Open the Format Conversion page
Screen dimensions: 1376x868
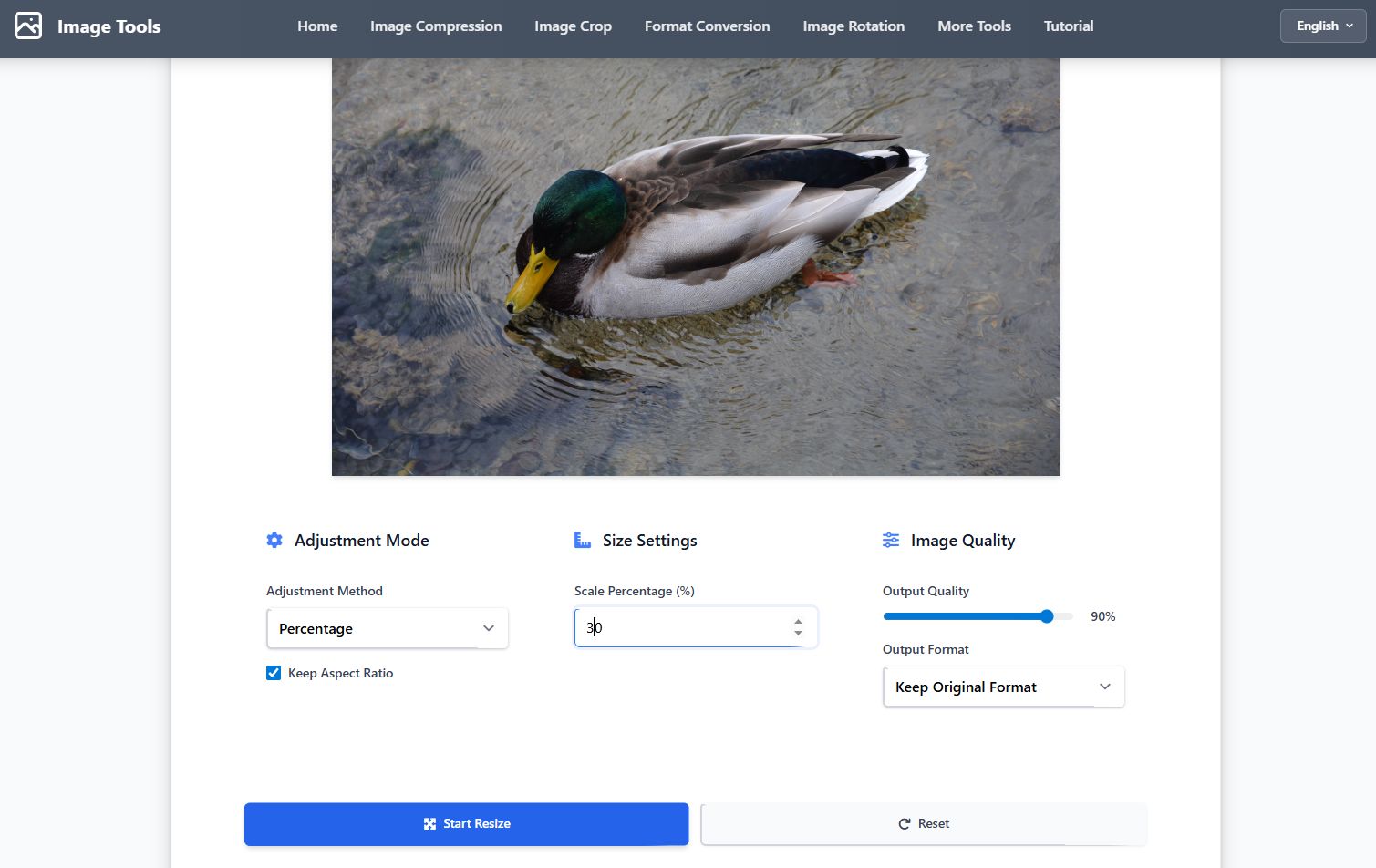707,26
